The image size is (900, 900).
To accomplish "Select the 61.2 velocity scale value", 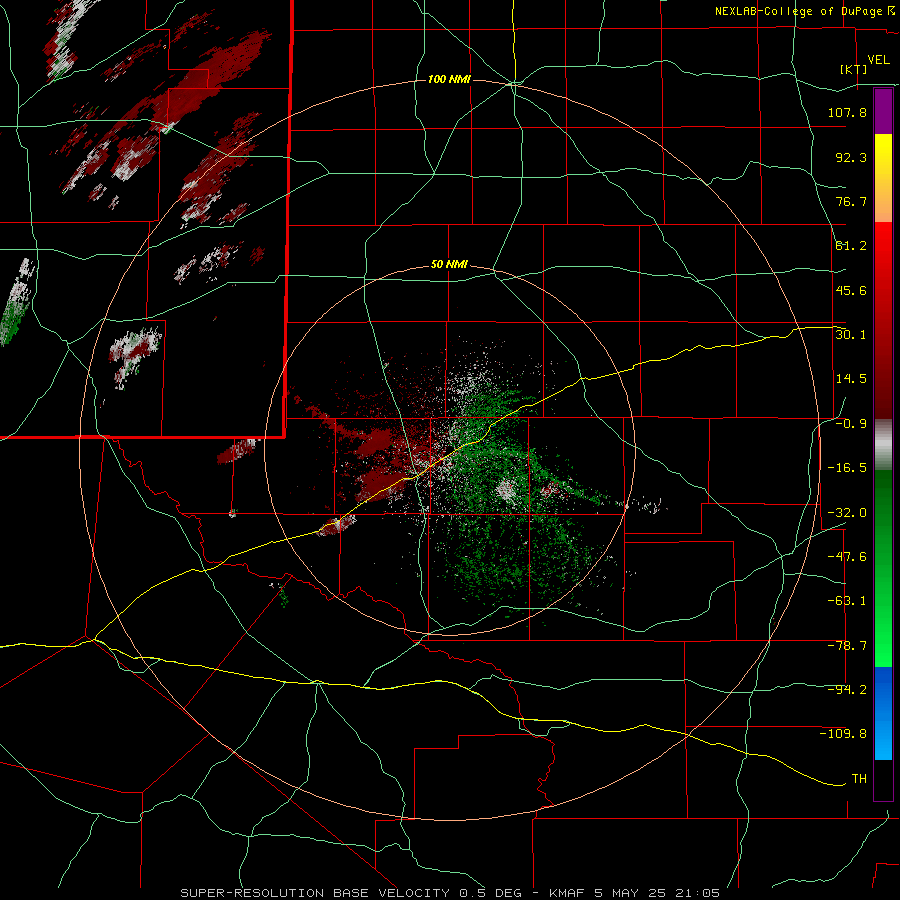I will click(851, 246).
